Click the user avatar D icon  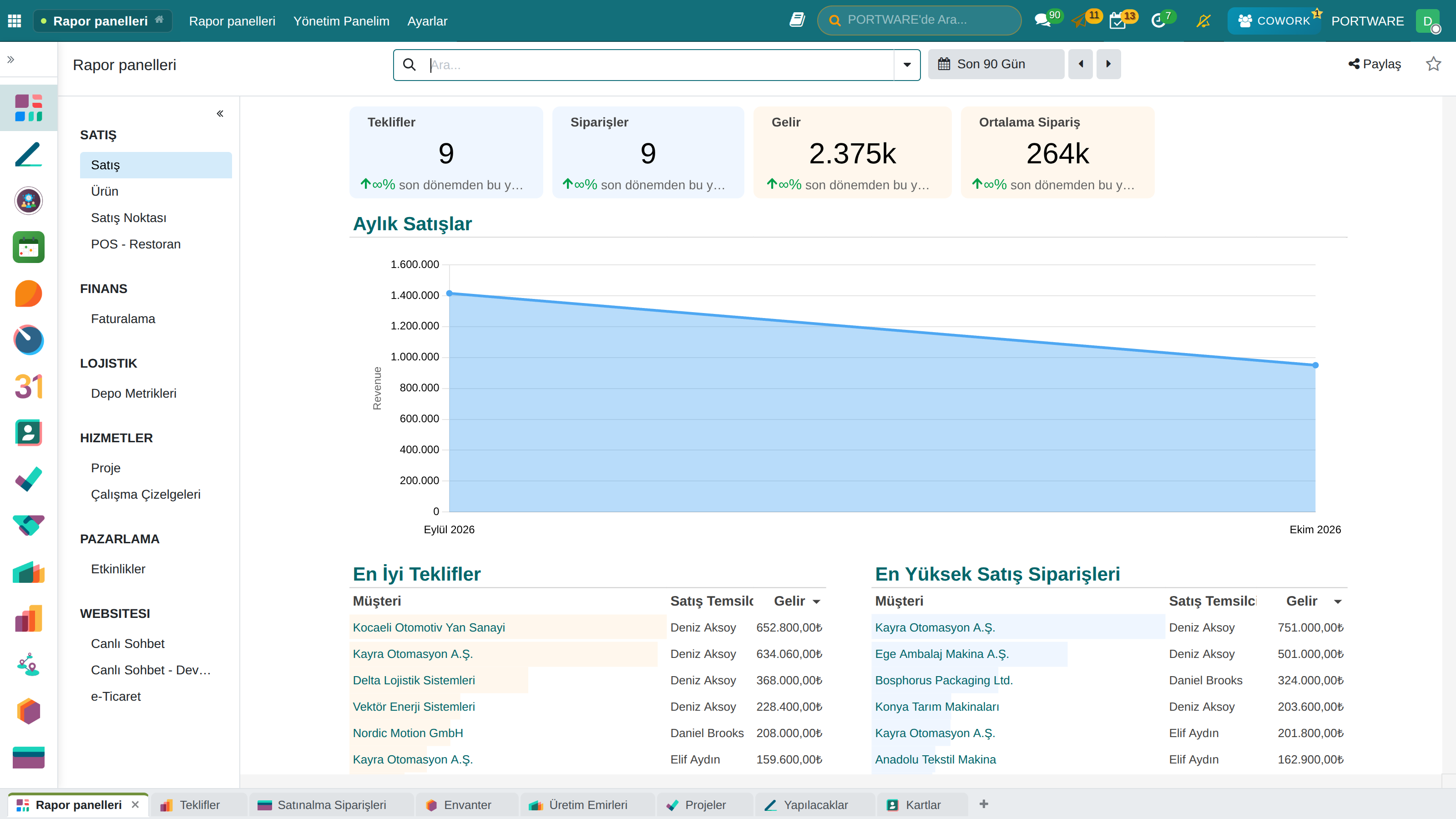[1427, 21]
